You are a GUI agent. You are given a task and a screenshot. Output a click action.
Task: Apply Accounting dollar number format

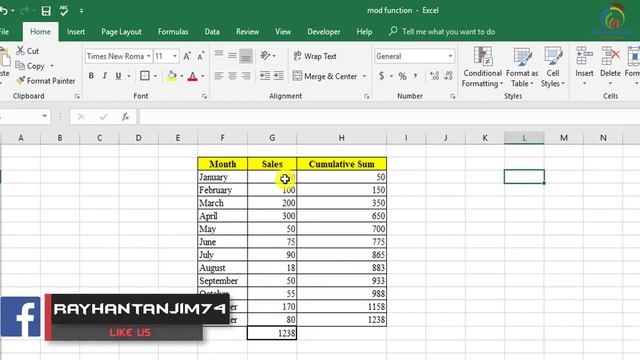tap(381, 76)
